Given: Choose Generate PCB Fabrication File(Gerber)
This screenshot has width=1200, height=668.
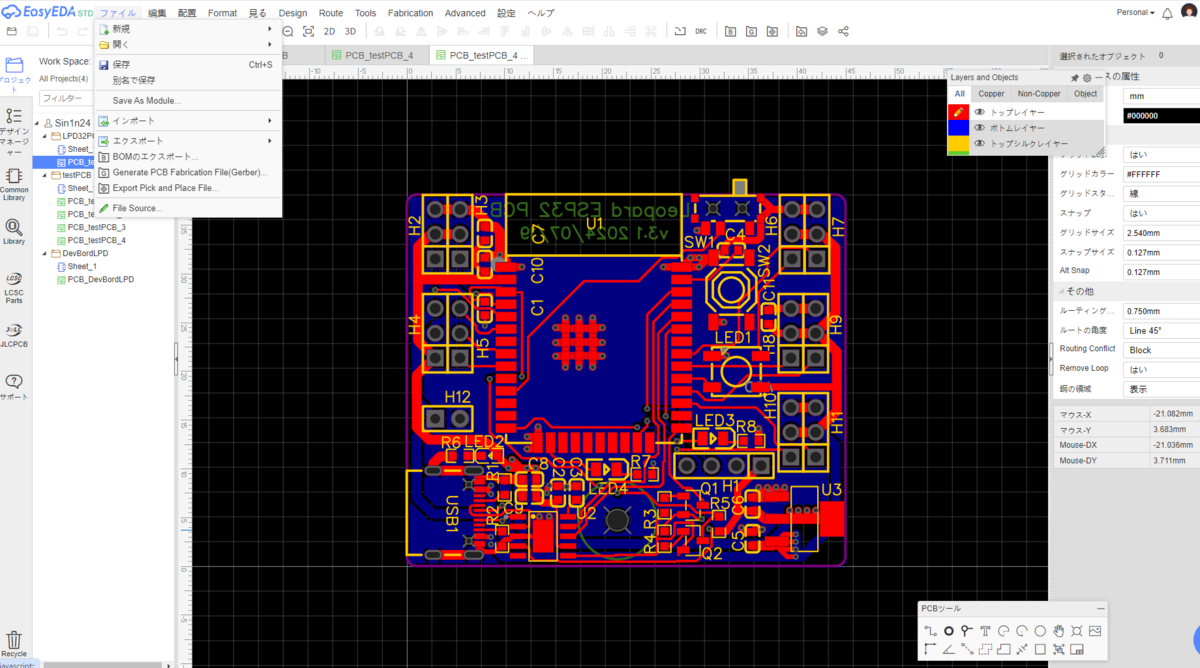Looking at the screenshot, I should 189,172.
